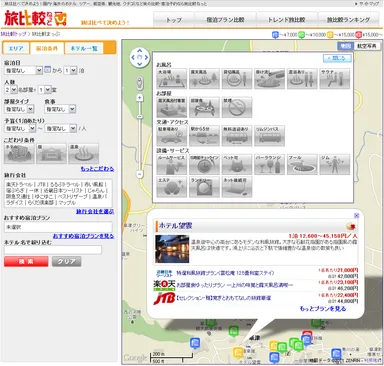The height and width of the screenshot is (366, 384).
Task: Select the 駅から5分 near-station icon
Action: click(204, 136)
